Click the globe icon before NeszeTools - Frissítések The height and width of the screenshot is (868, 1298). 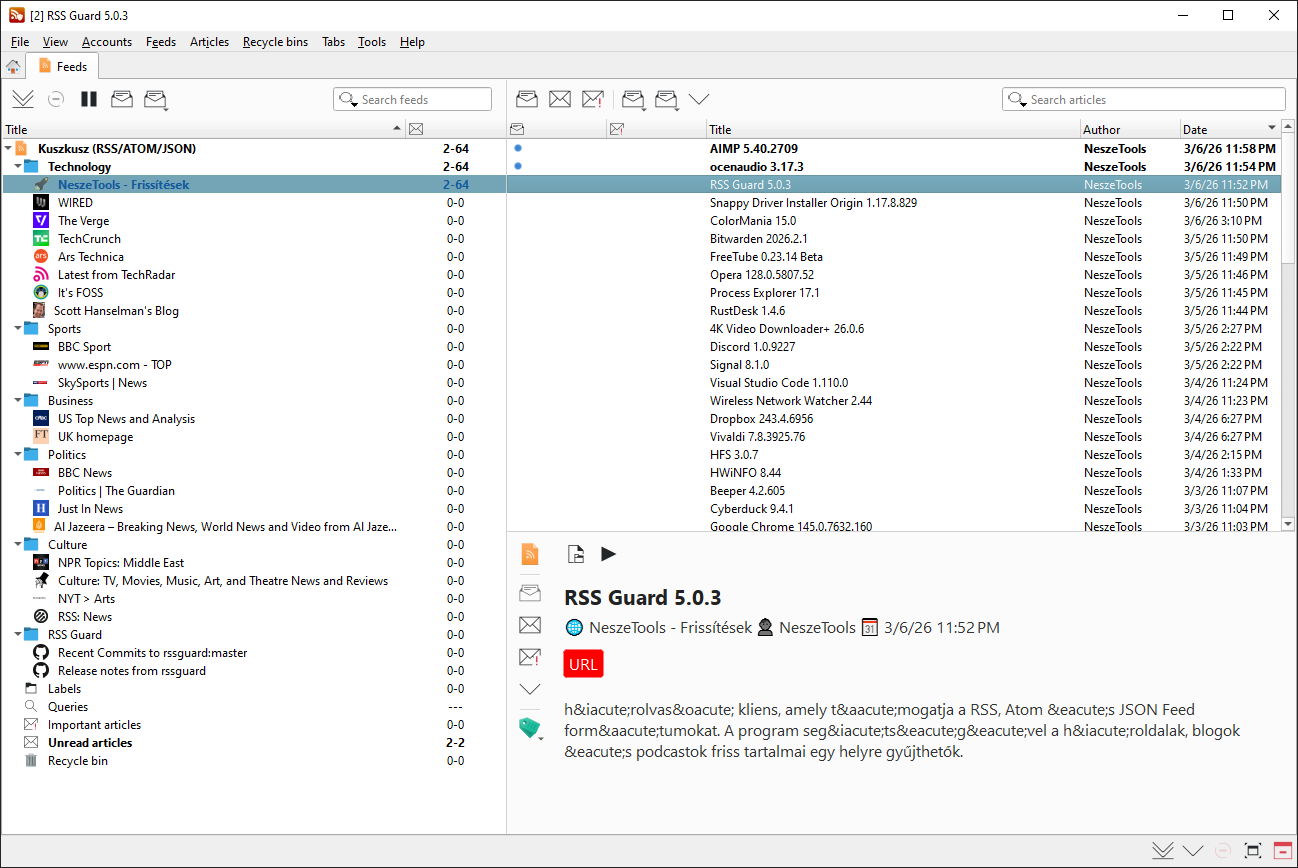point(574,628)
